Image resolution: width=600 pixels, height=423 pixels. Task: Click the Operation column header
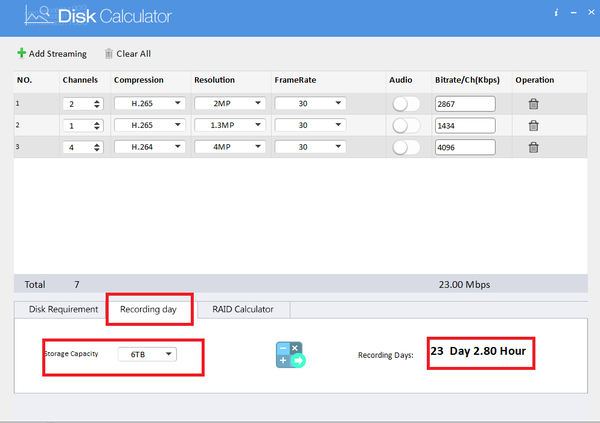(x=535, y=80)
